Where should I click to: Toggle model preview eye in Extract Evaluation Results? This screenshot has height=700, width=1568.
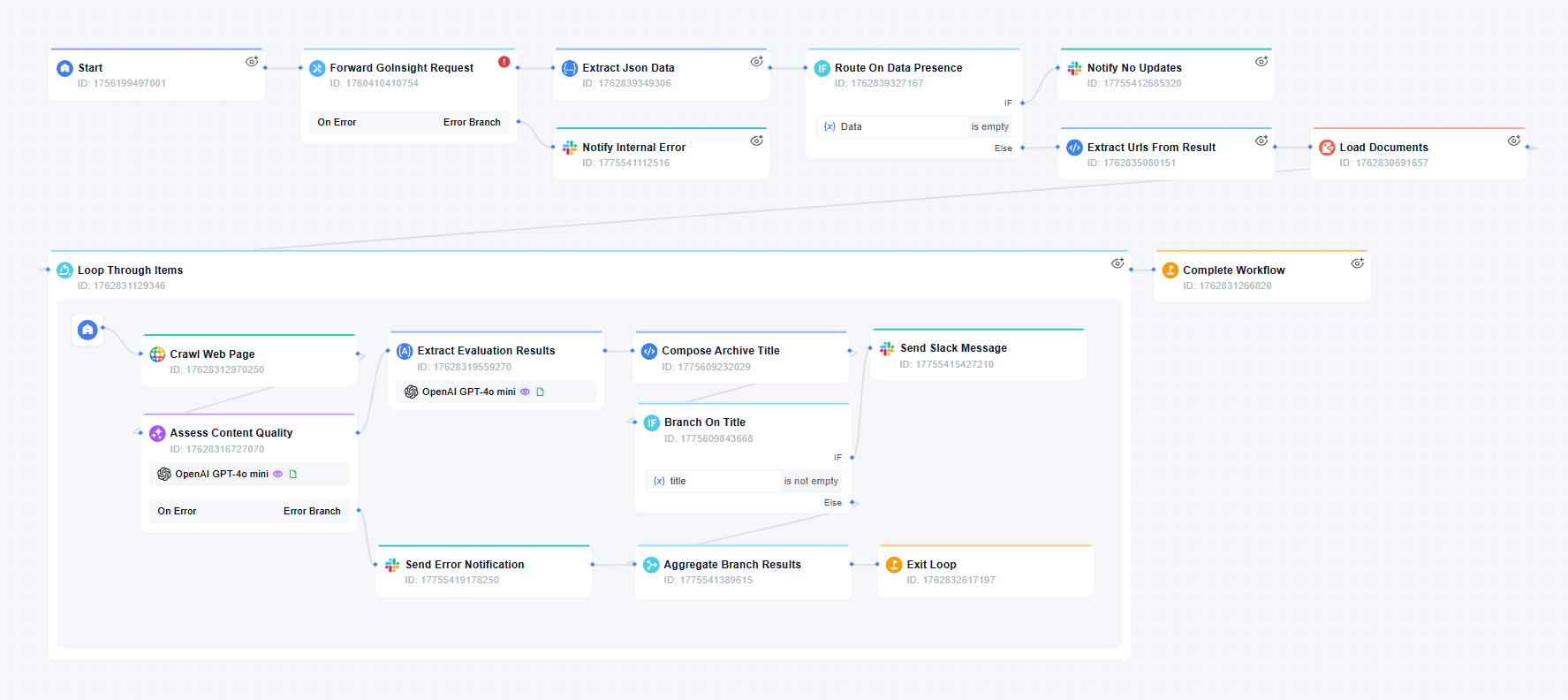525,392
